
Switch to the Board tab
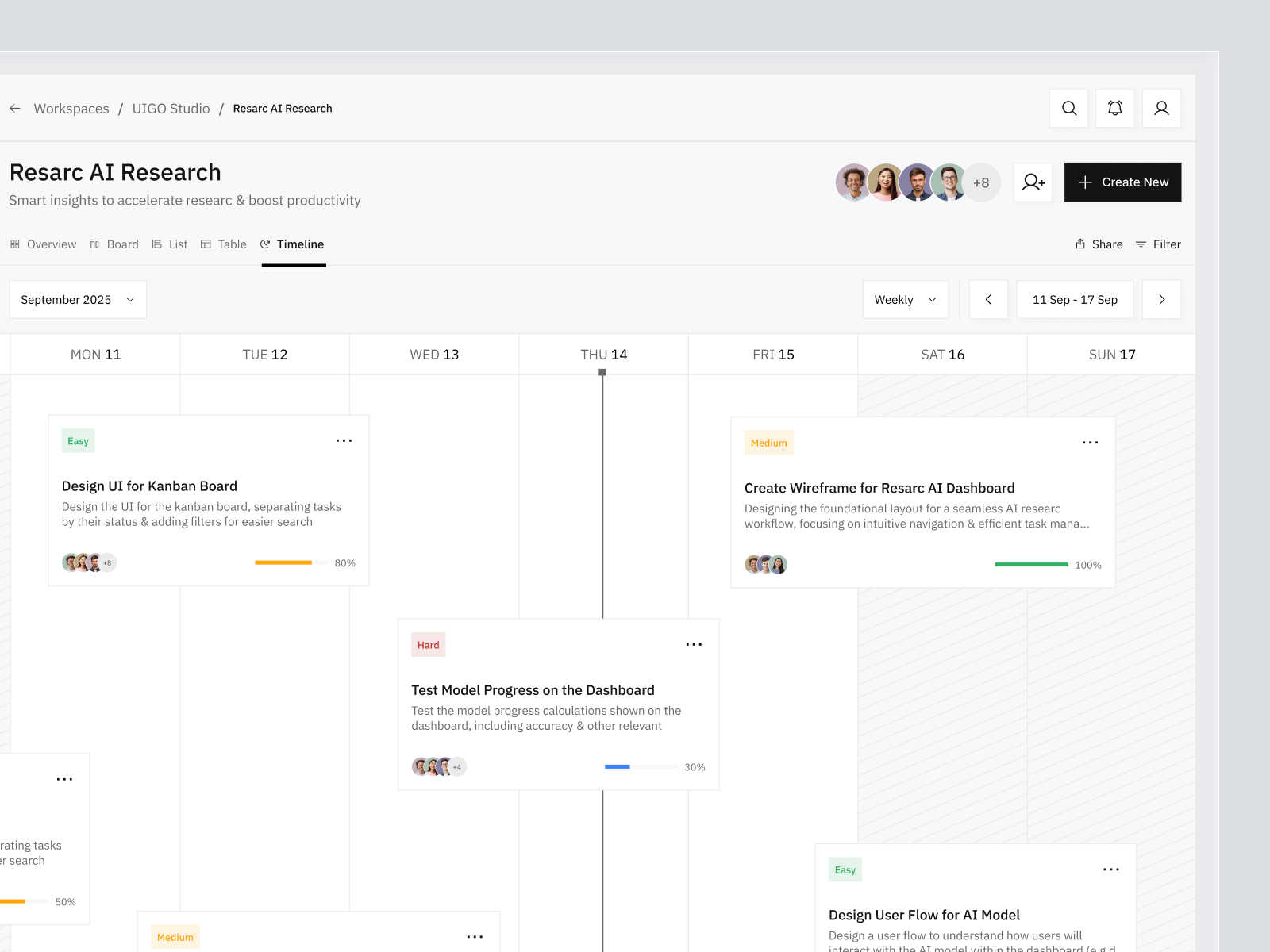[114, 244]
